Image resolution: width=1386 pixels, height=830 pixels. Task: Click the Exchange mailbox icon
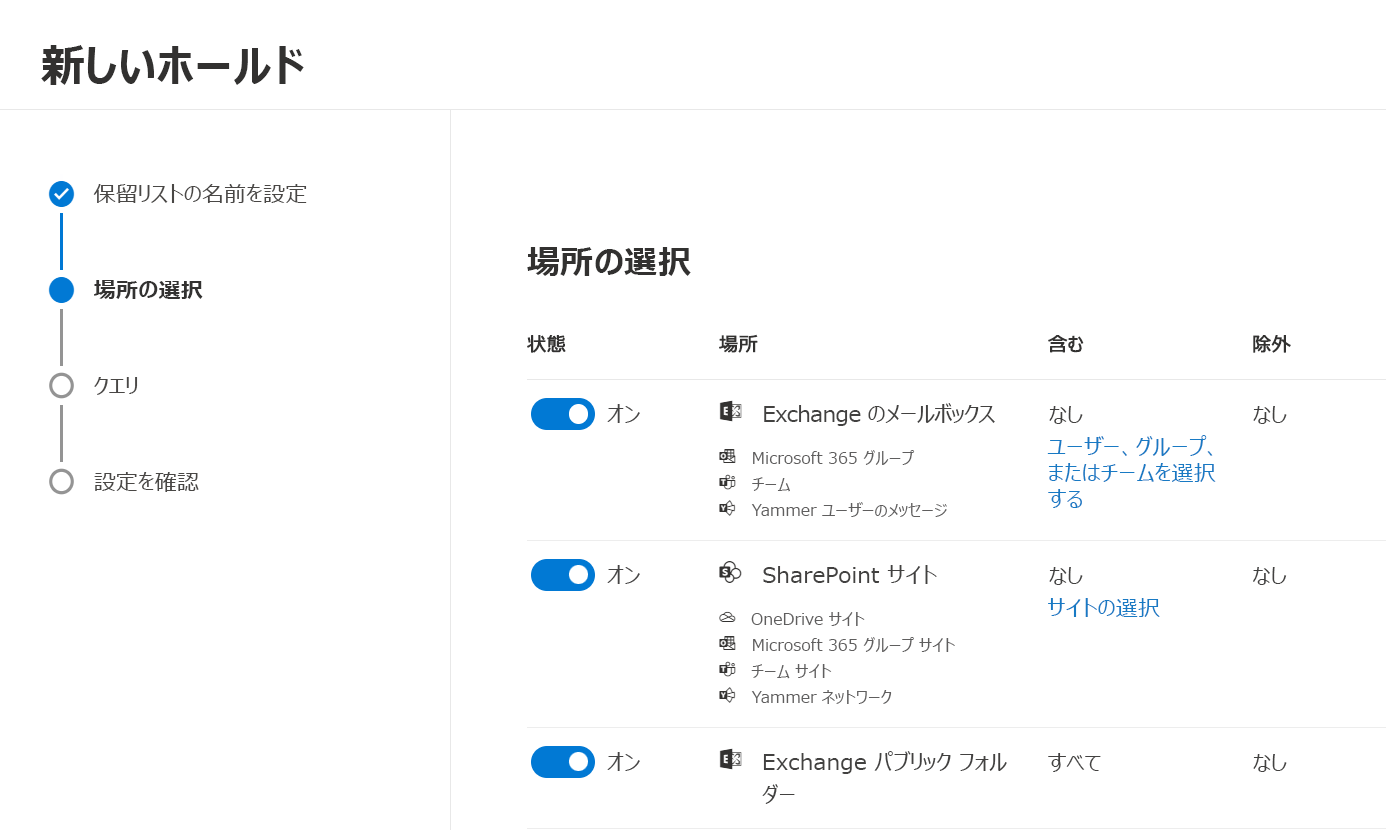(x=730, y=411)
